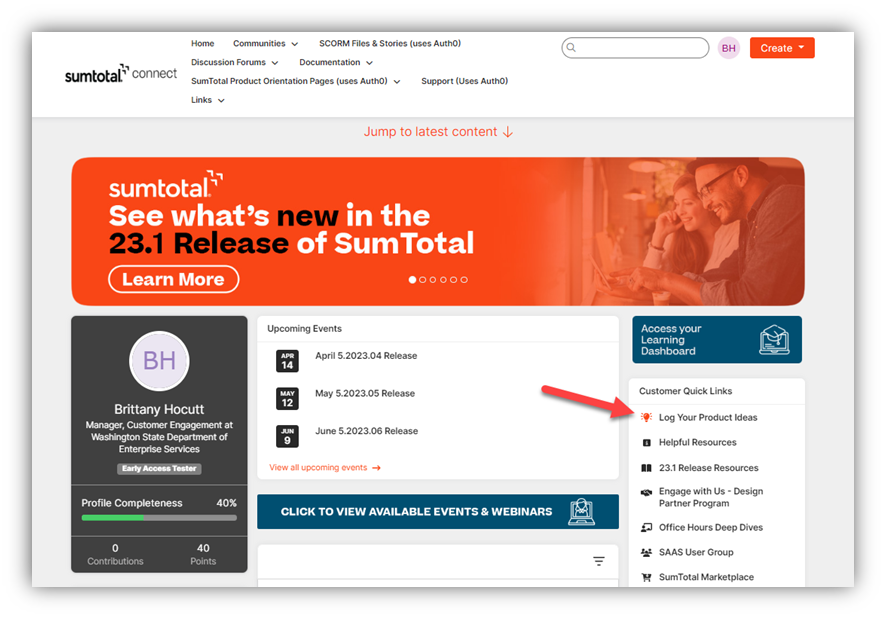Click the Design Partner Program handshake icon
886x619 pixels.
[x=646, y=492]
